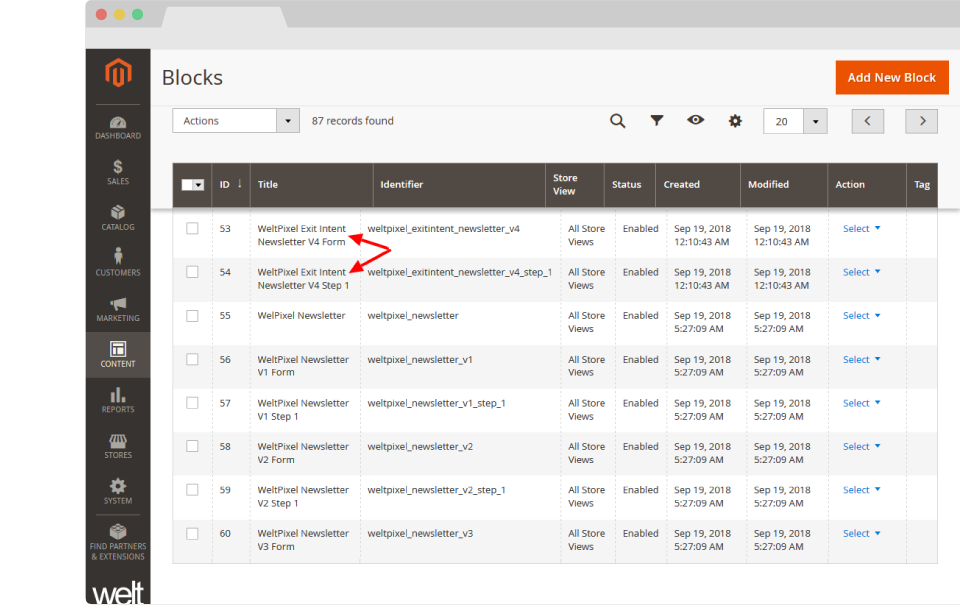Toggle the default view eye icon
Screen dimensions: 960x612
click(x=696, y=121)
